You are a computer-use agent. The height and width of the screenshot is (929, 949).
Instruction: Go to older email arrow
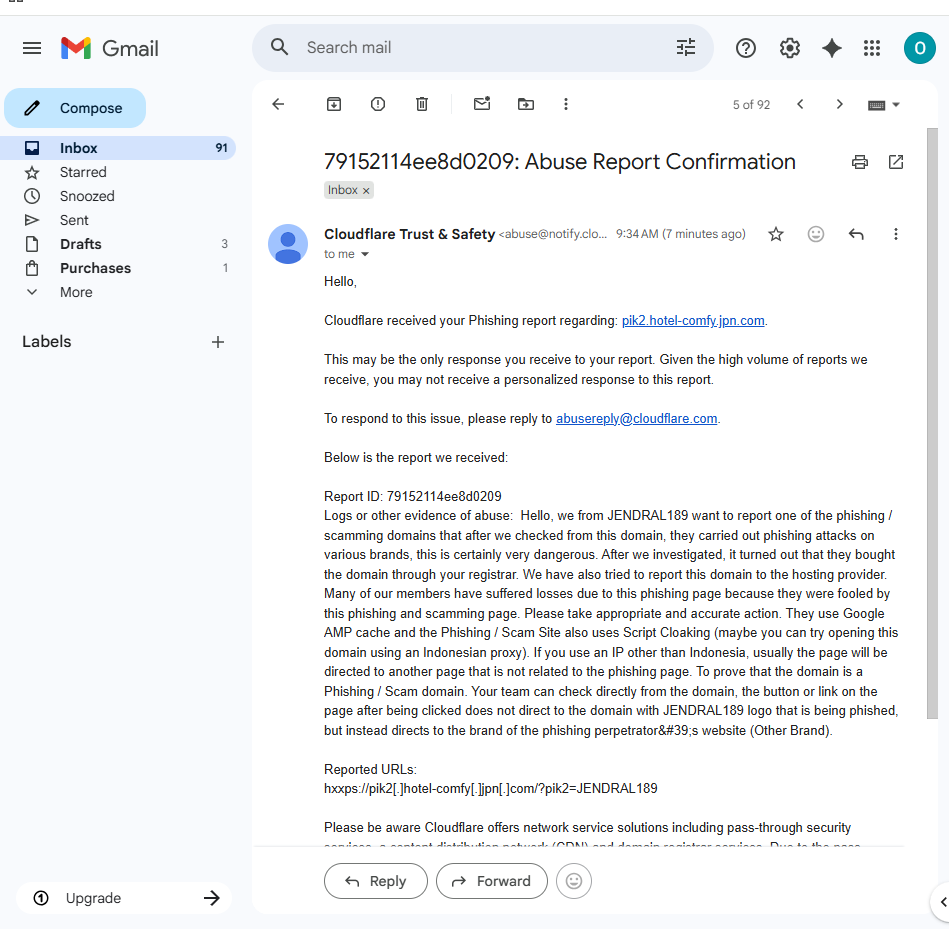[x=839, y=104]
